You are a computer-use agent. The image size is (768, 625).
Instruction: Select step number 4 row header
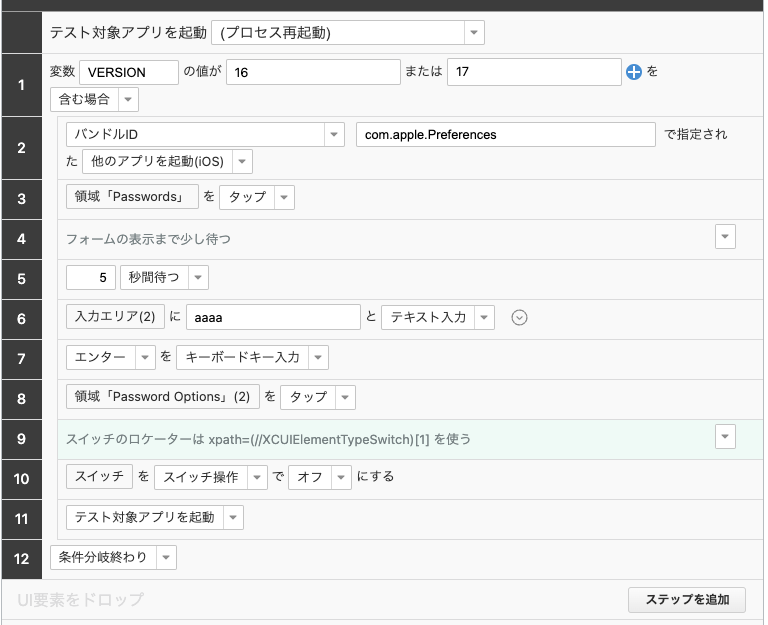pyautogui.click(x=22, y=239)
